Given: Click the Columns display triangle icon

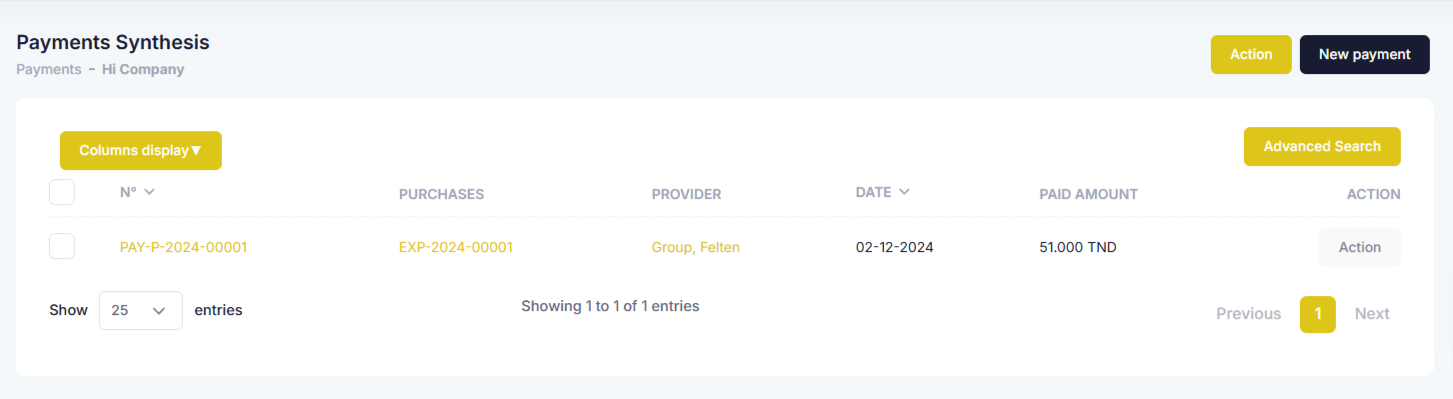Looking at the screenshot, I should click(x=196, y=150).
